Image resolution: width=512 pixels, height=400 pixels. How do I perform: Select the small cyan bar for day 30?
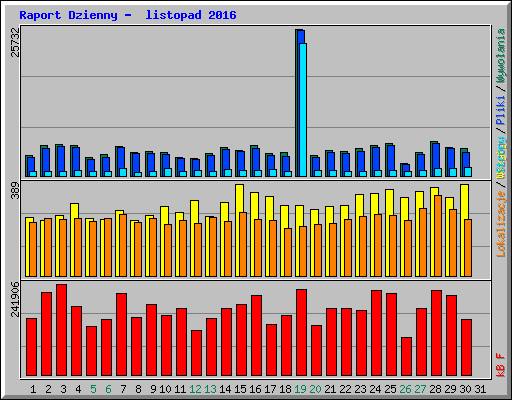pos(468,172)
